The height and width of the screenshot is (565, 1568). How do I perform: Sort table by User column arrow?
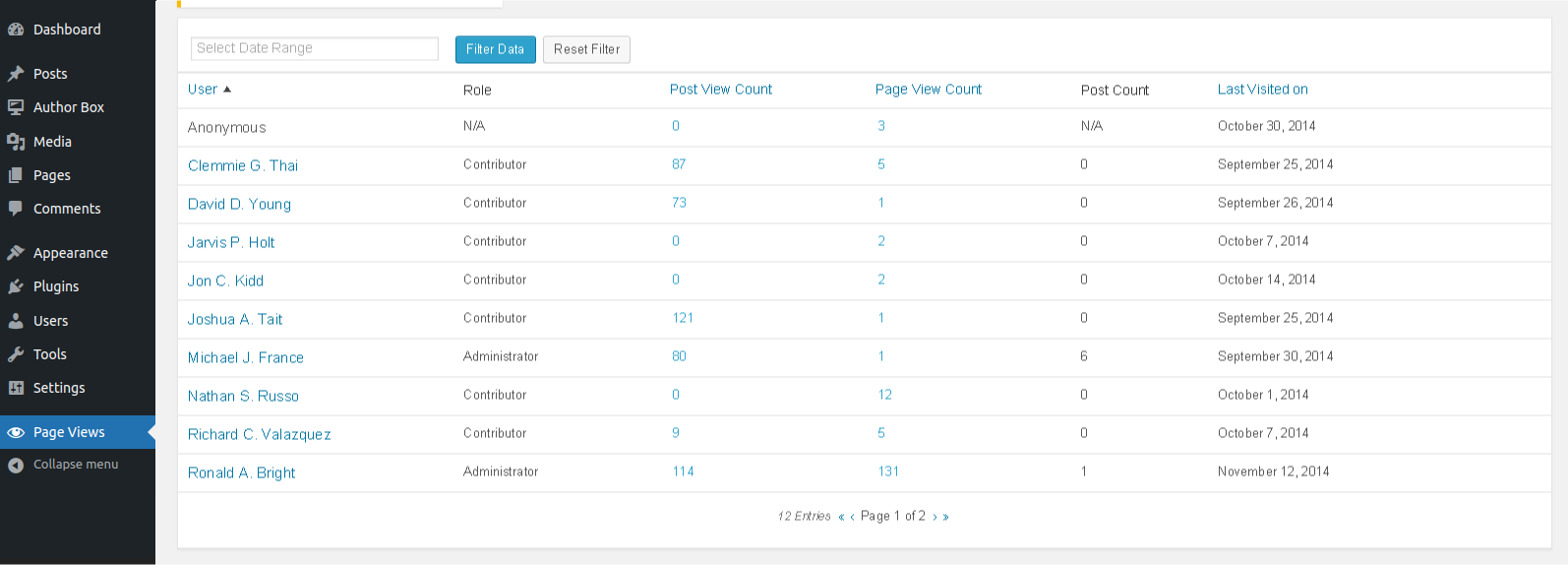pyautogui.click(x=227, y=90)
